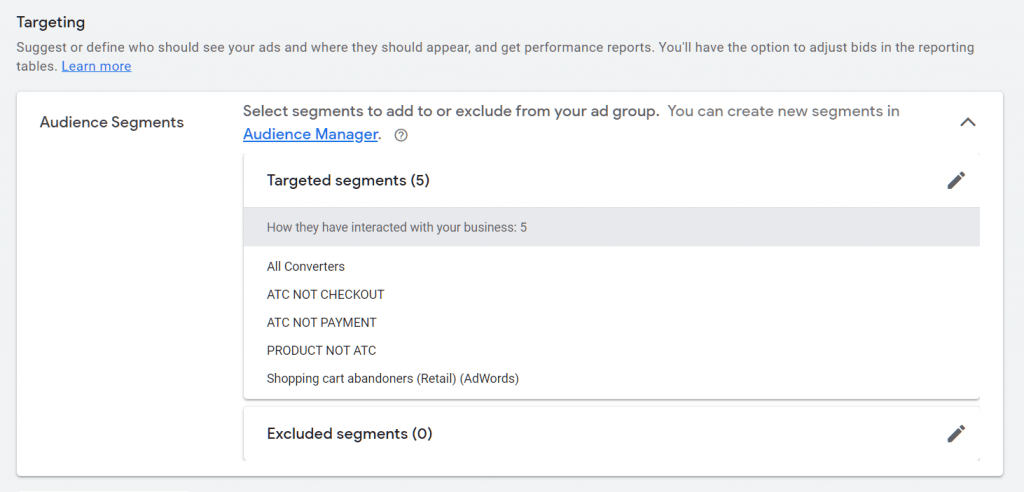Select the ATC NOT PAYMENT segment

click(x=321, y=323)
